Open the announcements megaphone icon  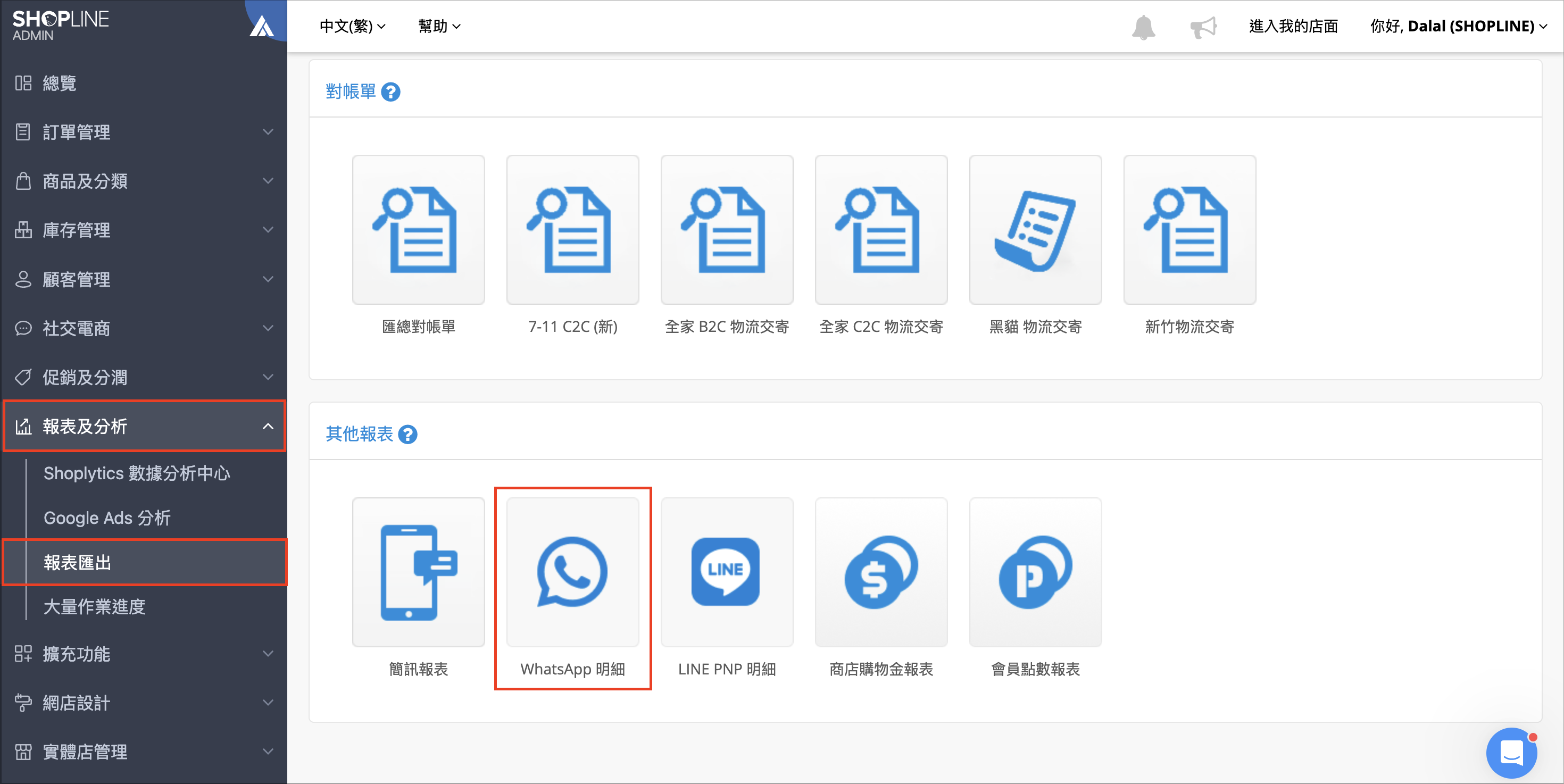pos(1203,27)
